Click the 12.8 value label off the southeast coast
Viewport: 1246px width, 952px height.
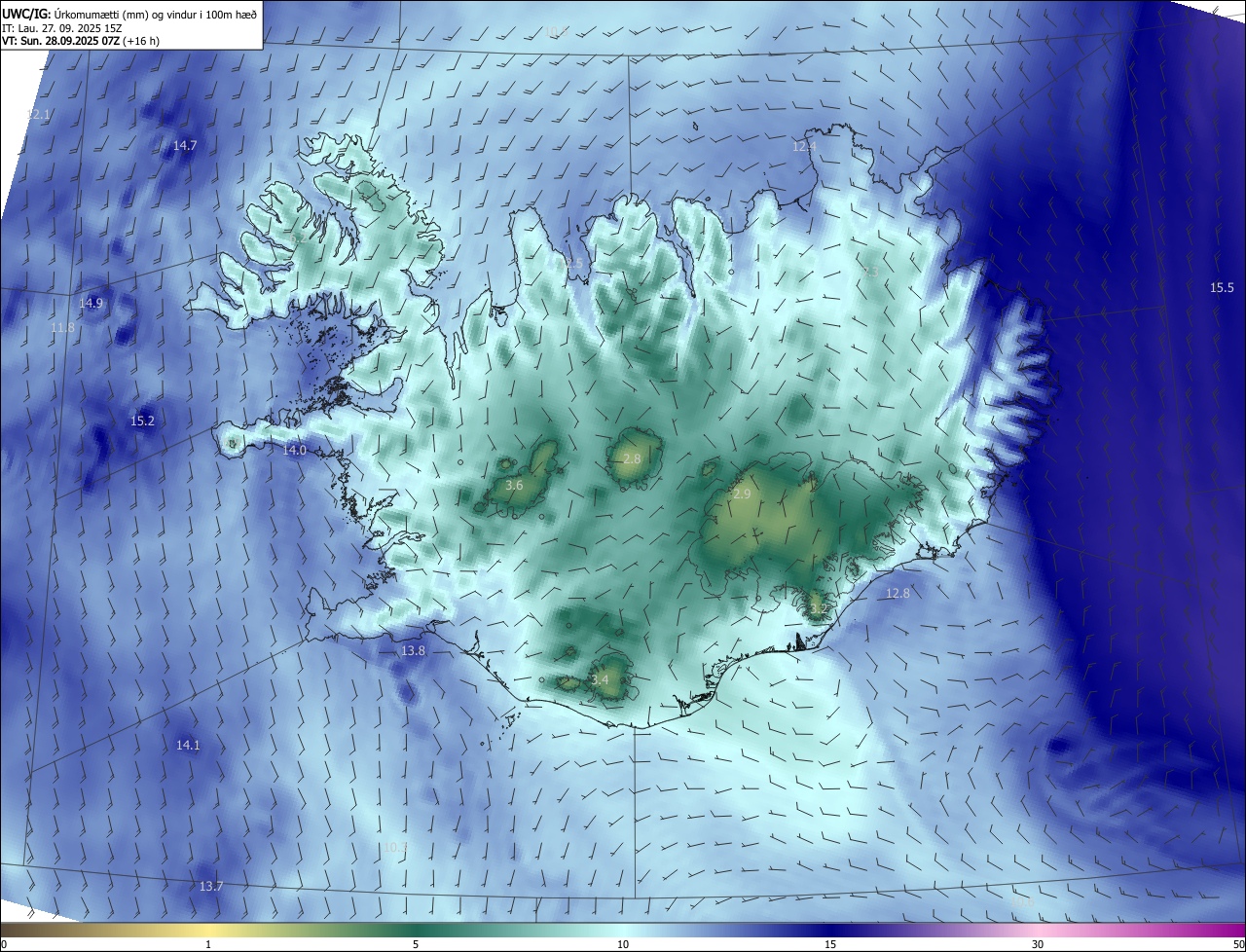click(898, 593)
